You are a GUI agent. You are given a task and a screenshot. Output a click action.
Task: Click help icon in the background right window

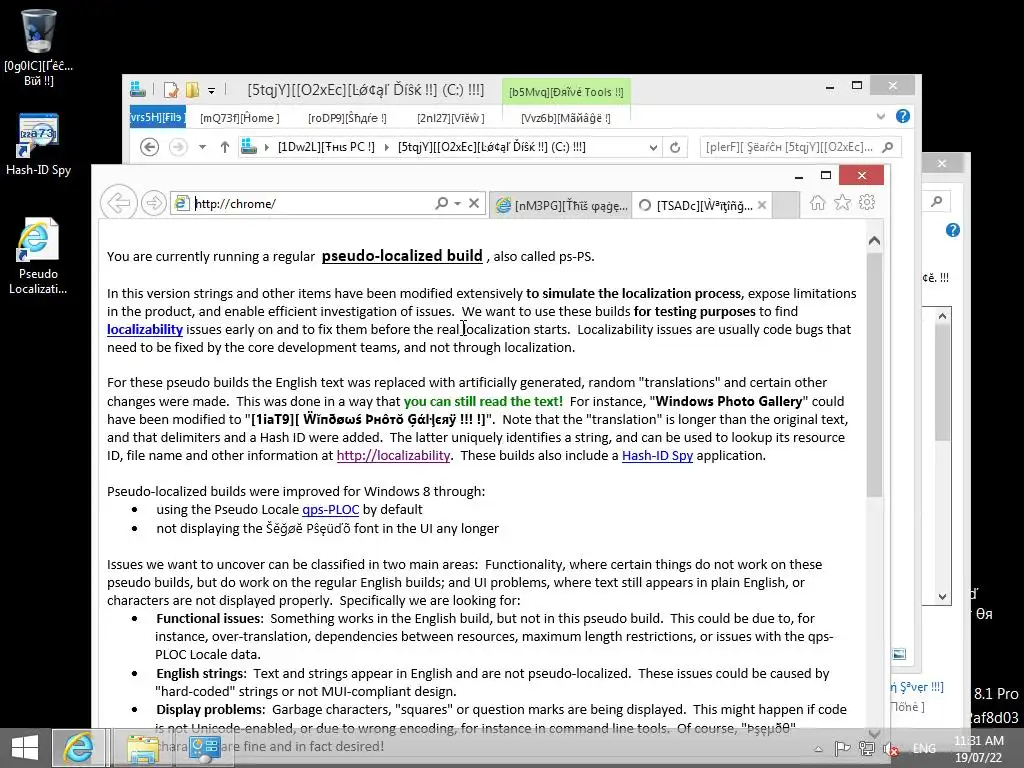coord(953,230)
